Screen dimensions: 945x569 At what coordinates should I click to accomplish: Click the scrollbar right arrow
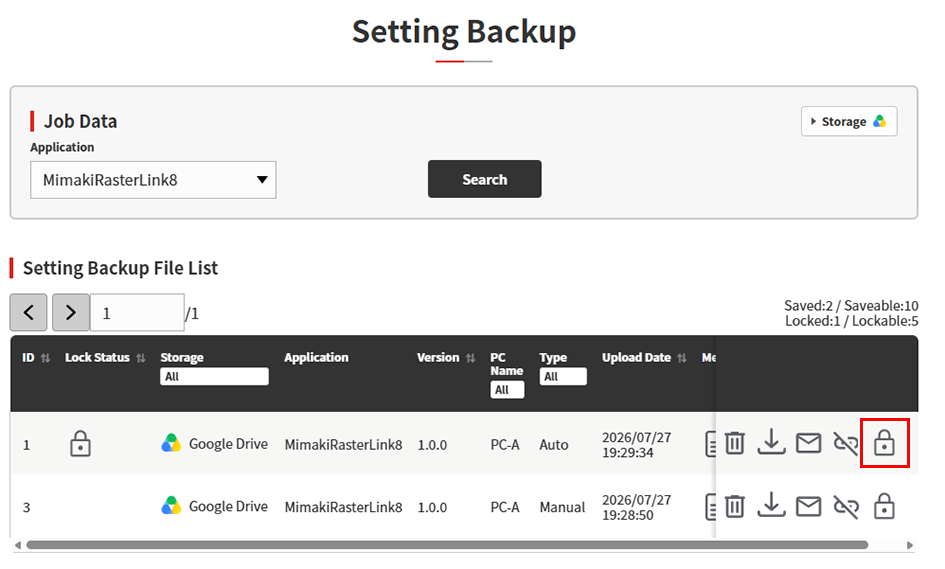[x=909, y=545]
